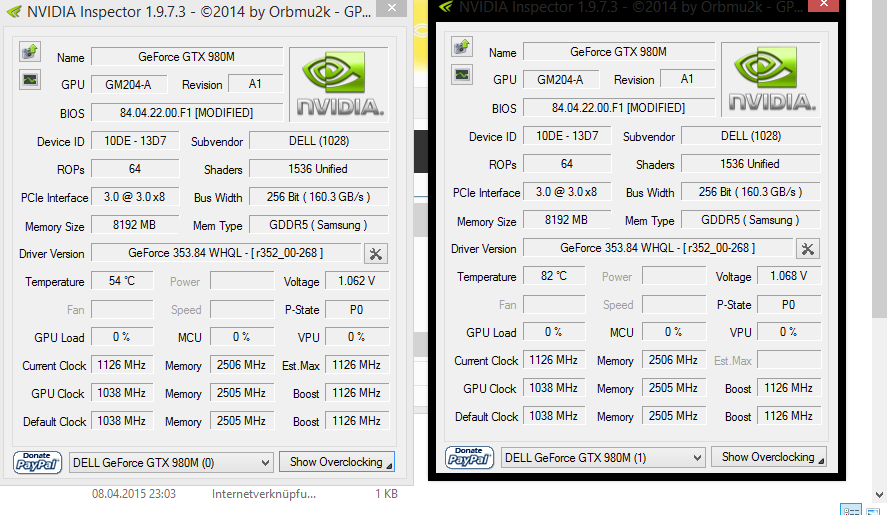The image size is (887, 515).
Task: Click Shaders 1536 Unified in the left window
Action: pyautogui.click(x=318, y=169)
